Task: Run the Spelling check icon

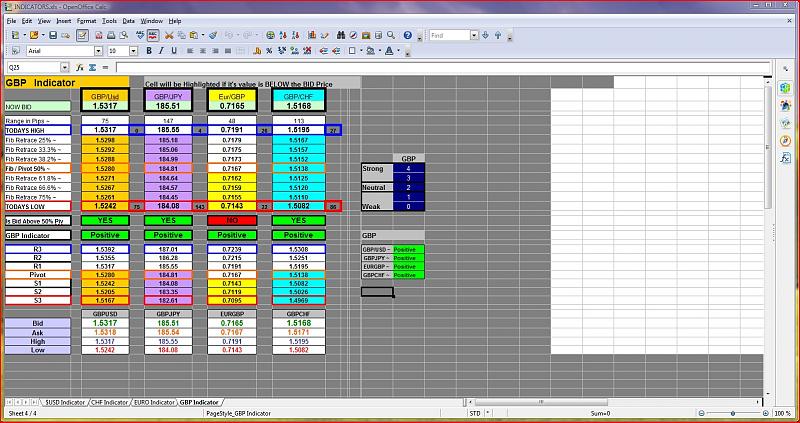Action: 140,35
